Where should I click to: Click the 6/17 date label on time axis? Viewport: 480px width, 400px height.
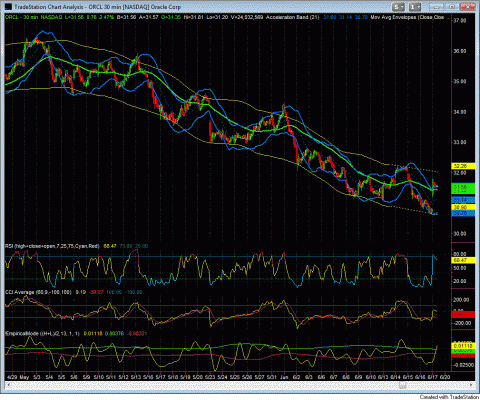(x=433, y=377)
